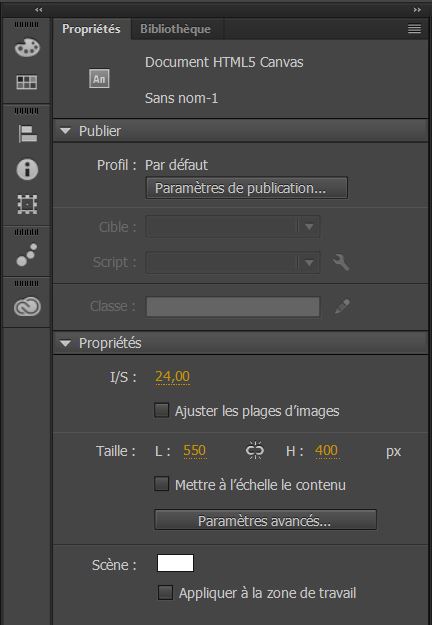Open Paramètres avancés button
This screenshot has height=625, width=432.
(265, 520)
